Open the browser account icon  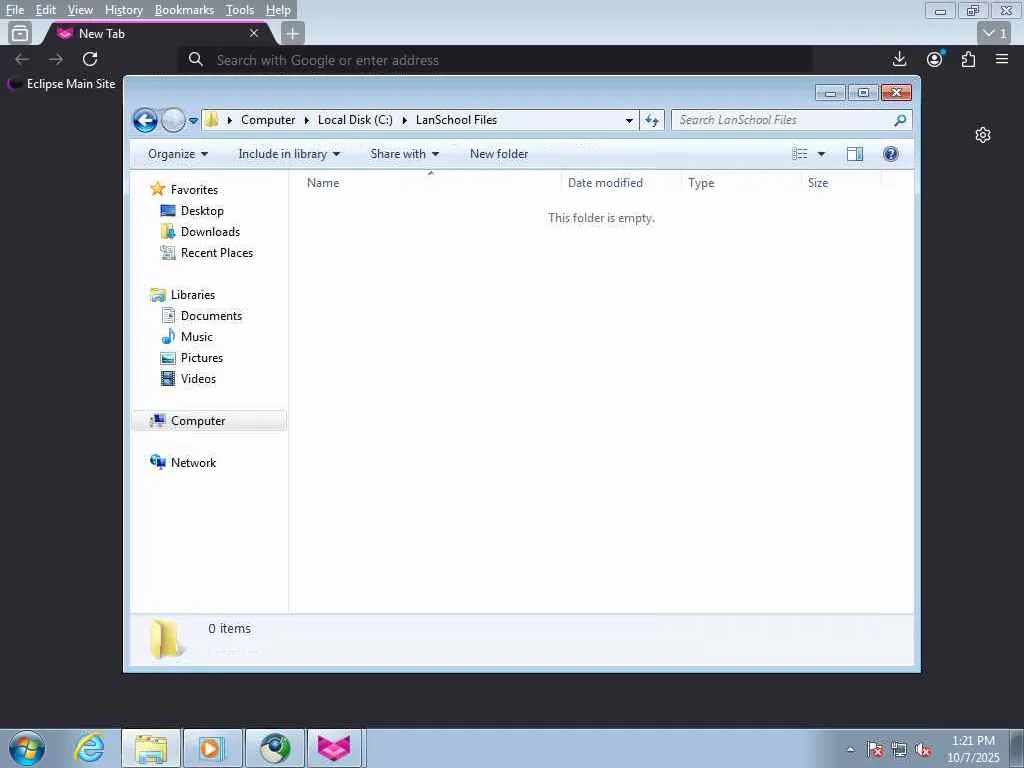tap(935, 59)
